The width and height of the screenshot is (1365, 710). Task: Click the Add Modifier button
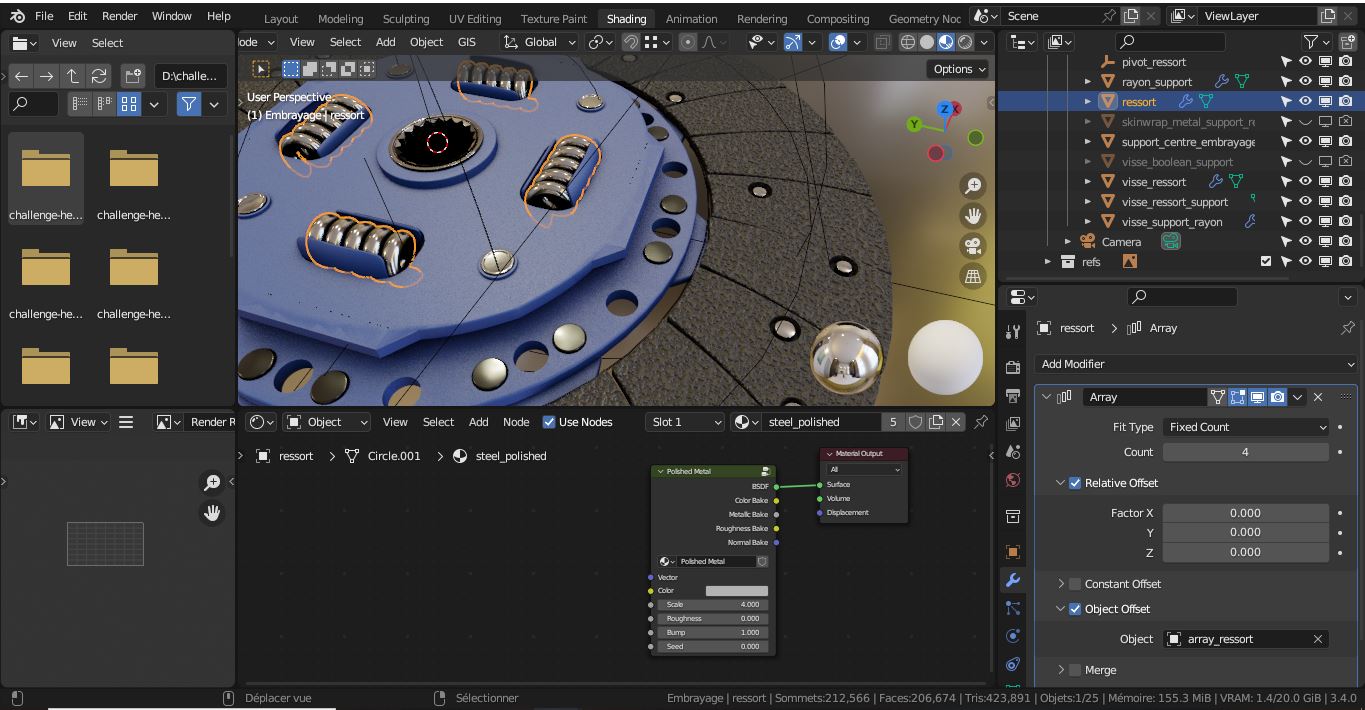1195,363
